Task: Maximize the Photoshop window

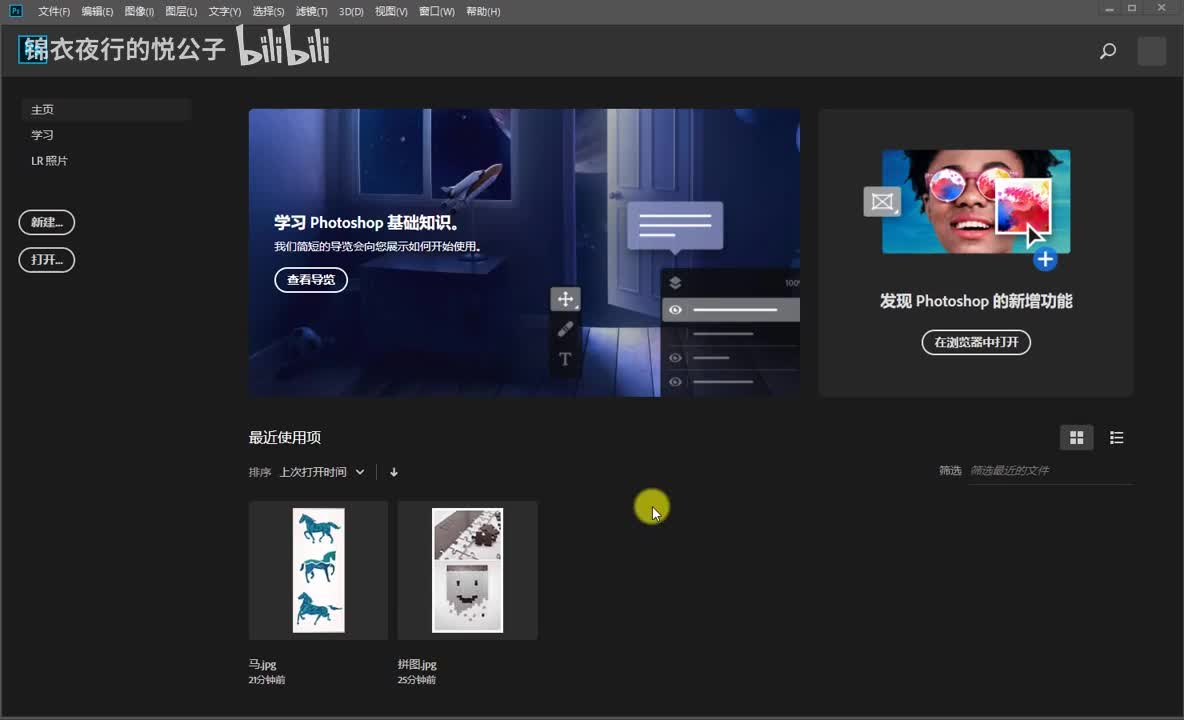Action: tap(1132, 8)
